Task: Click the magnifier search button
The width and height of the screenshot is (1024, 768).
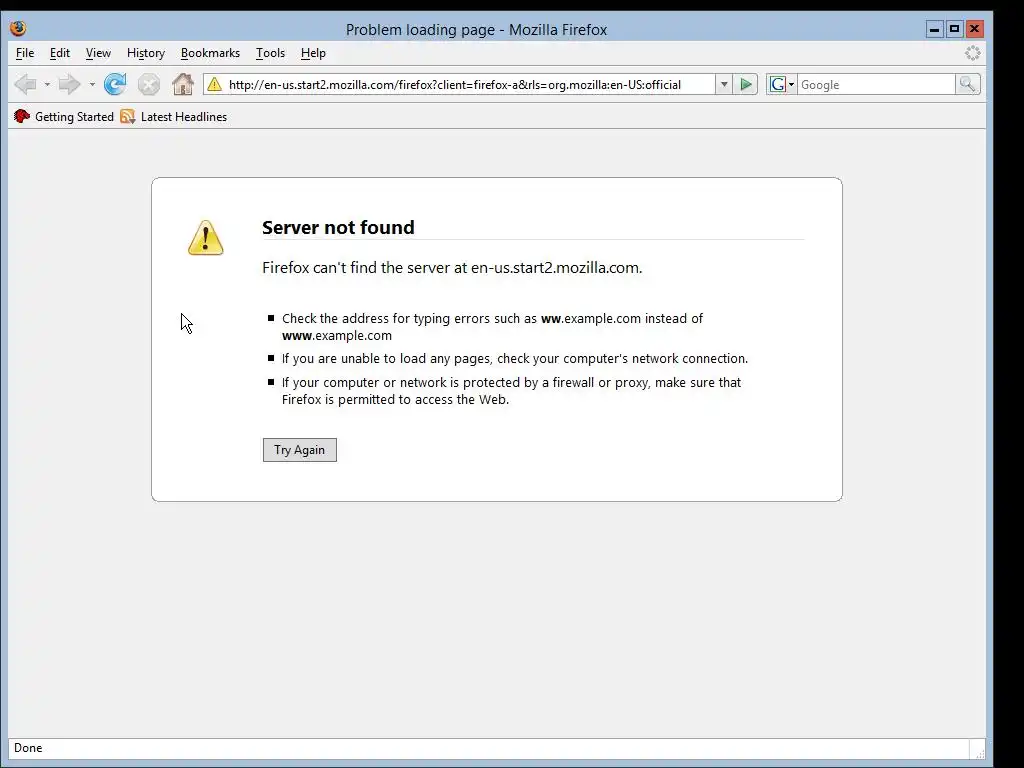Action: [x=967, y=84]
